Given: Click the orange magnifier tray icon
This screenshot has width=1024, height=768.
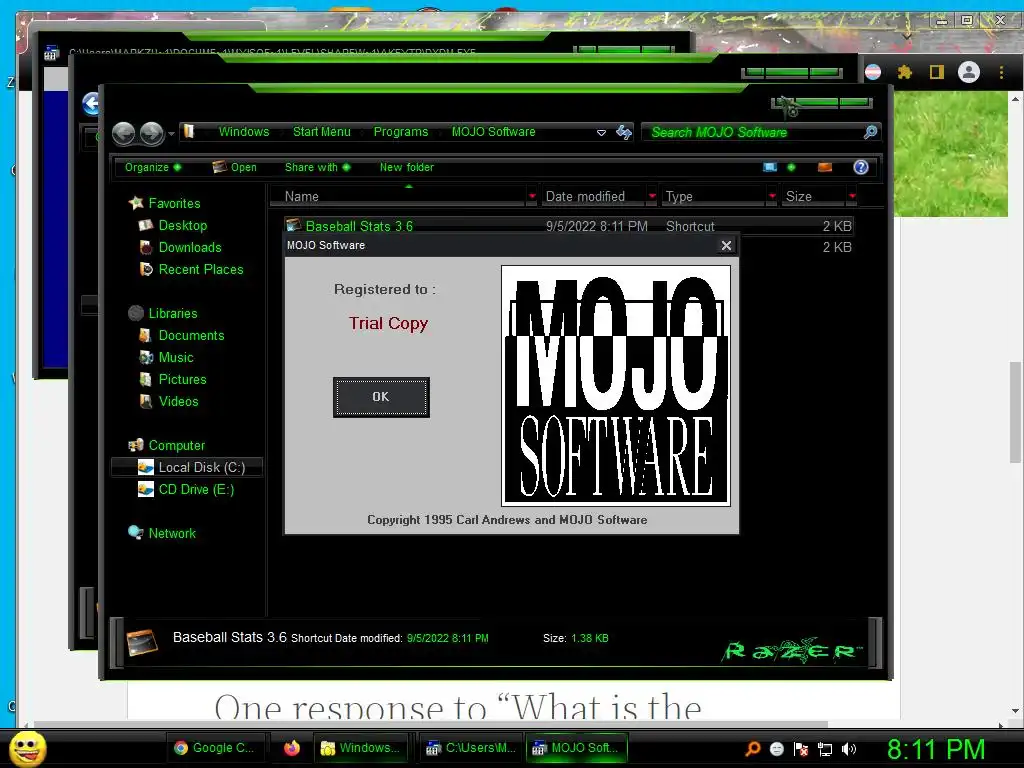Looking at the screenshot, I should 752,749.
